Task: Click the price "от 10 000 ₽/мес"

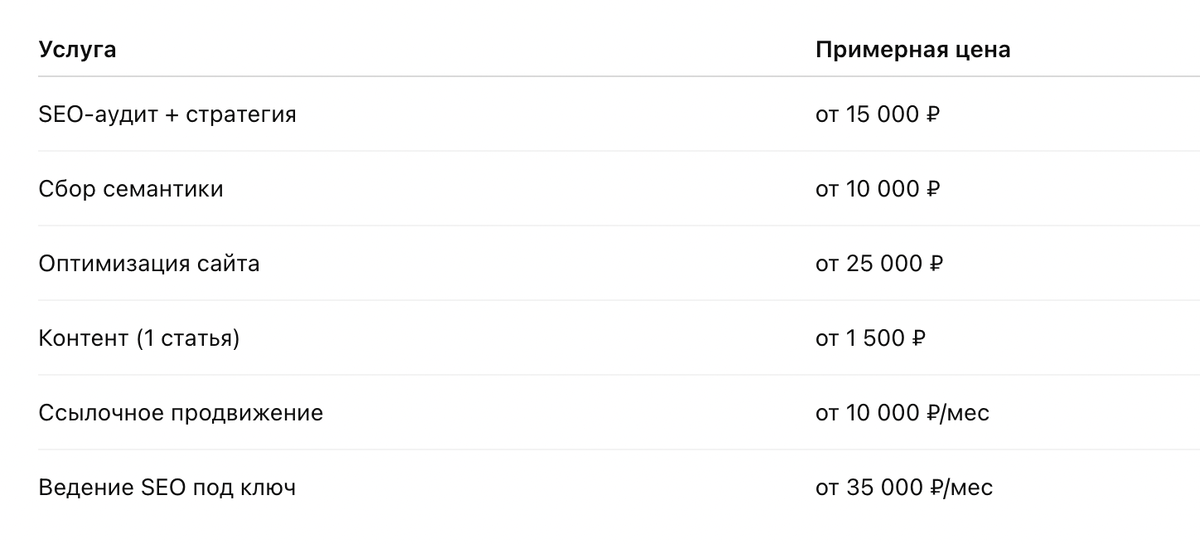Action: point(902,413)
